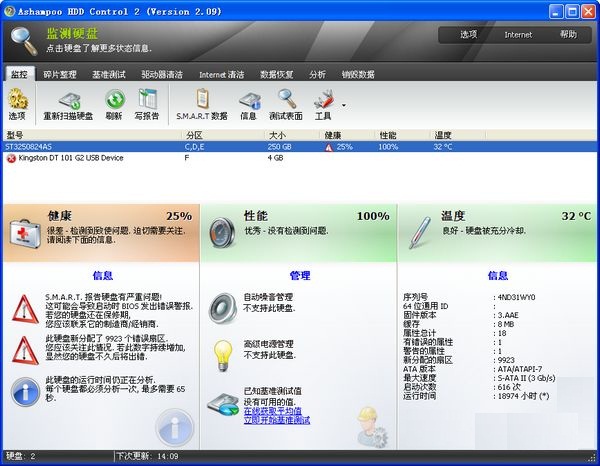
Task: Select the ST3250824AS drive row
Action: tap(300, 147)
